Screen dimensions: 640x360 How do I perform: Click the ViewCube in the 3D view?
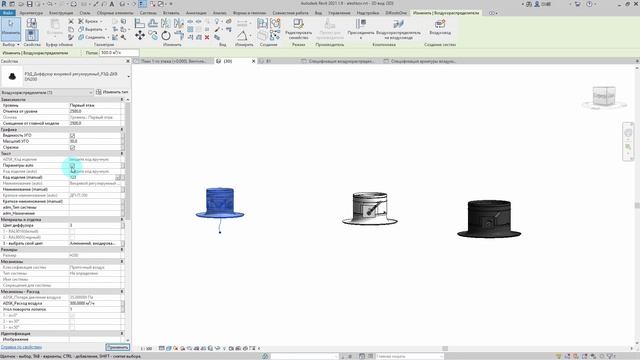(604, 96)
